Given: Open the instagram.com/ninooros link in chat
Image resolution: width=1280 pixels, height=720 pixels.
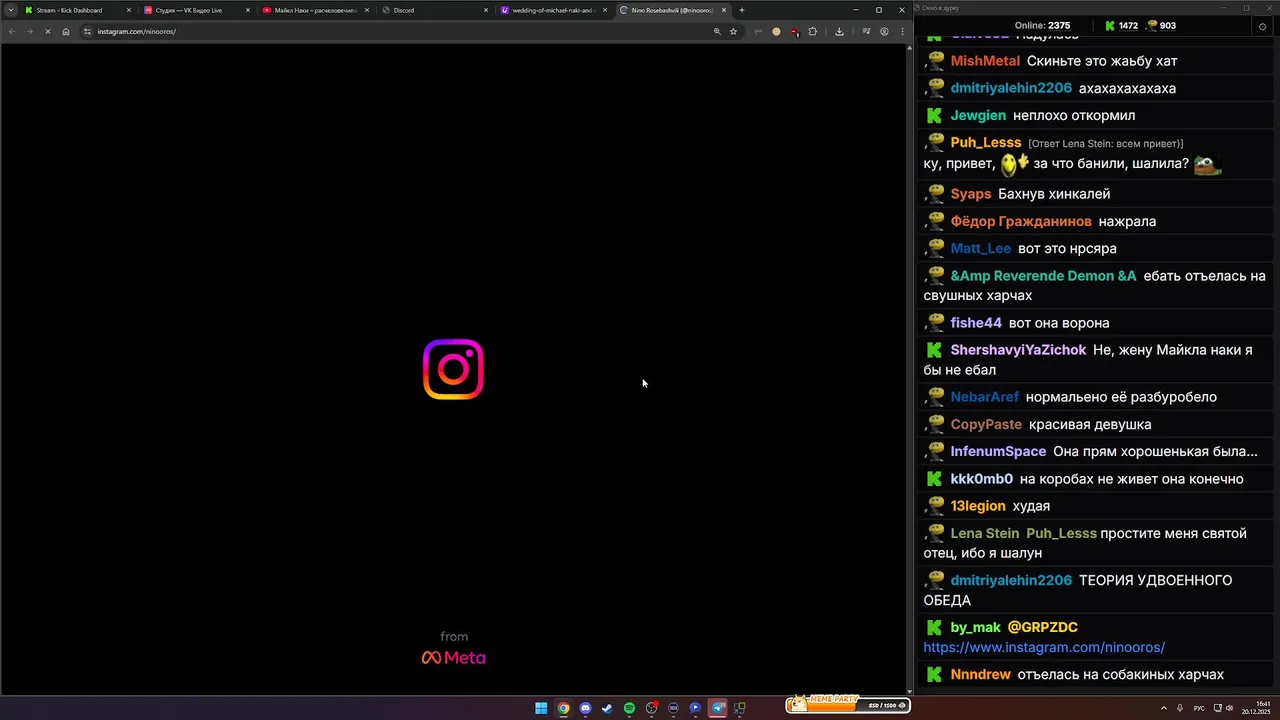Looking at the screenshot, I should [1044, 647].
